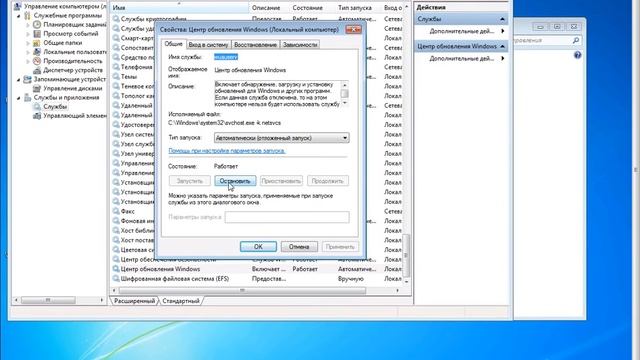Collapse the Службы actions section
This screenshot has width=640, height=360.
(x=502, y=19)
